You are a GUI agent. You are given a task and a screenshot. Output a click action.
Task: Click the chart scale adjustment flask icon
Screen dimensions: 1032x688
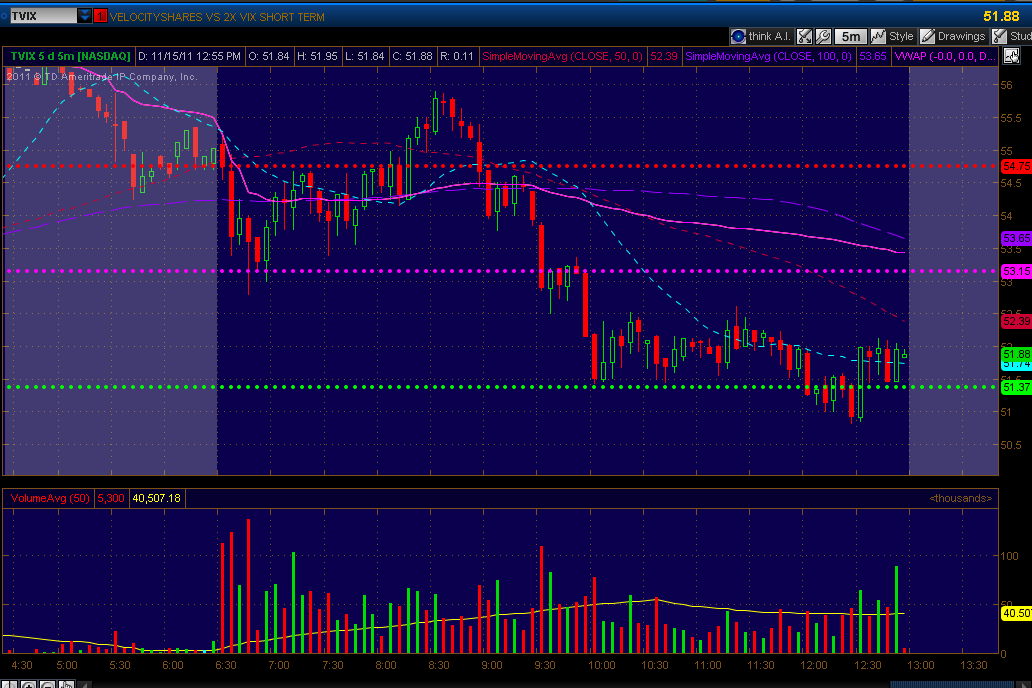[x=804, y=36]
